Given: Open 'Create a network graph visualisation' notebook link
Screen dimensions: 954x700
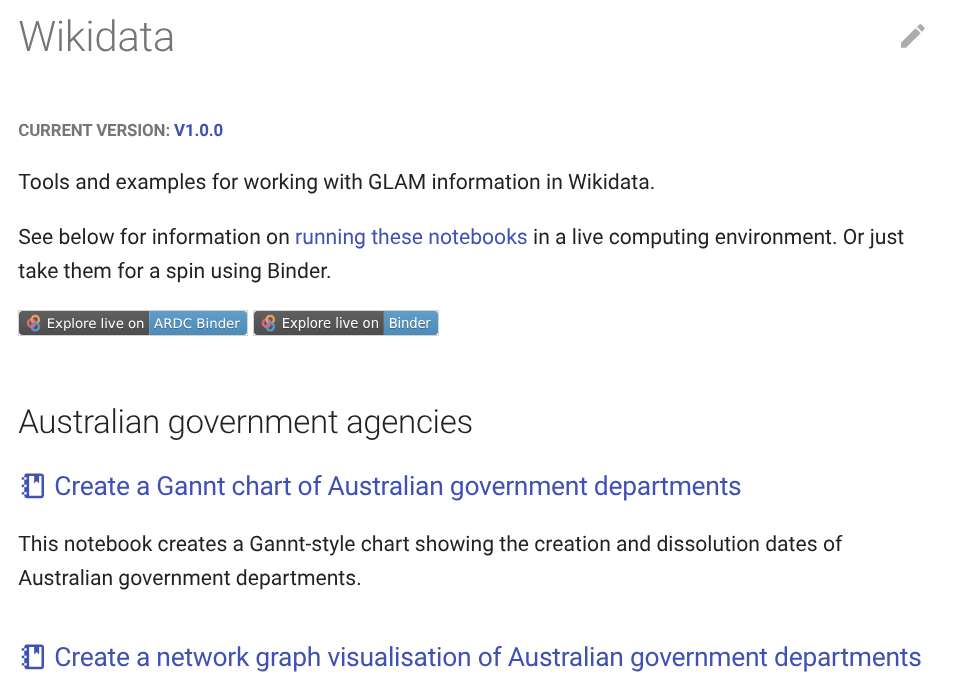Looking at the screenshot, I should point(488,657).
